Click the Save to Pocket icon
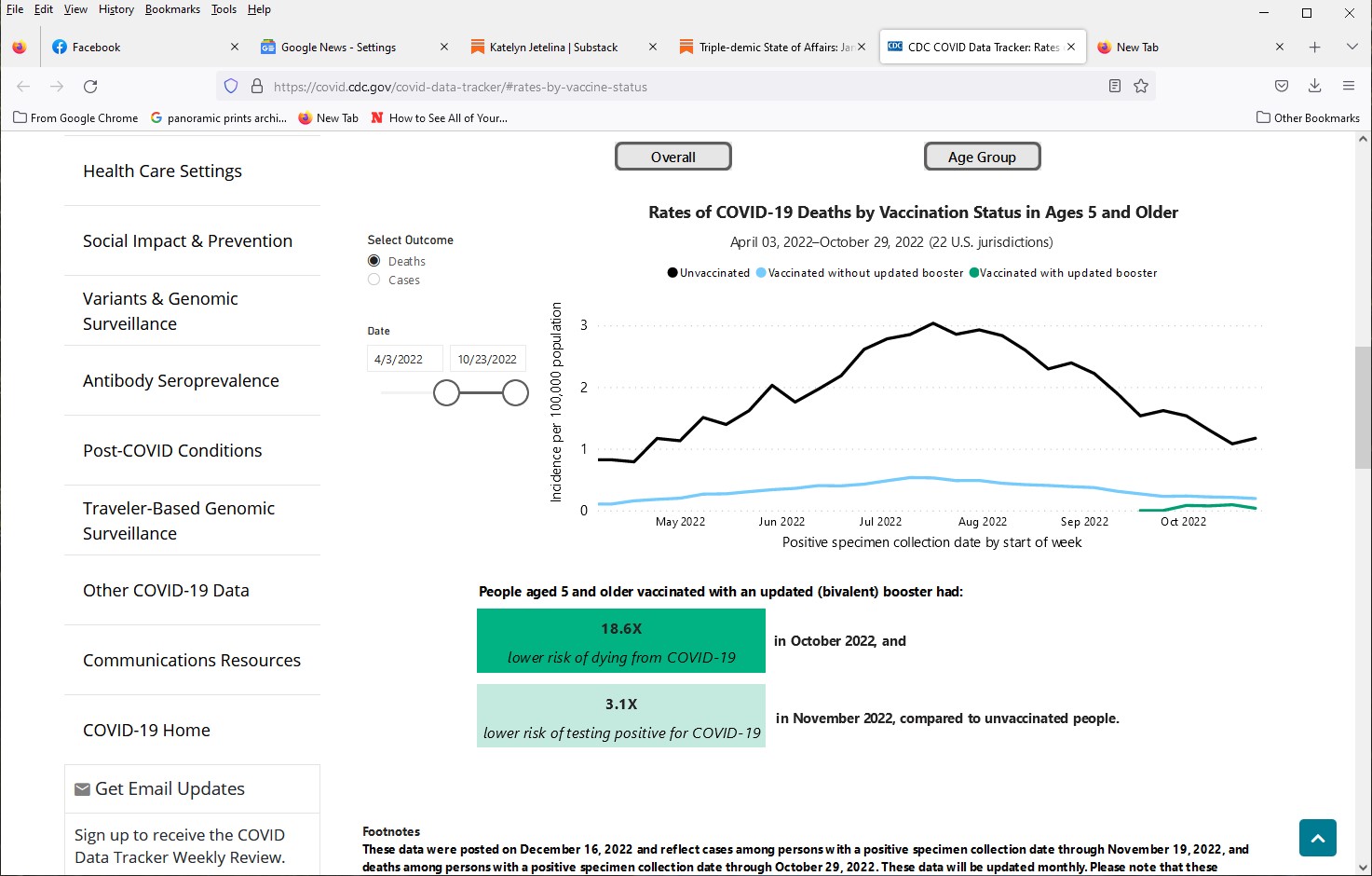Viewport: 1372px width, 876px height. (x=1282, y=87)
